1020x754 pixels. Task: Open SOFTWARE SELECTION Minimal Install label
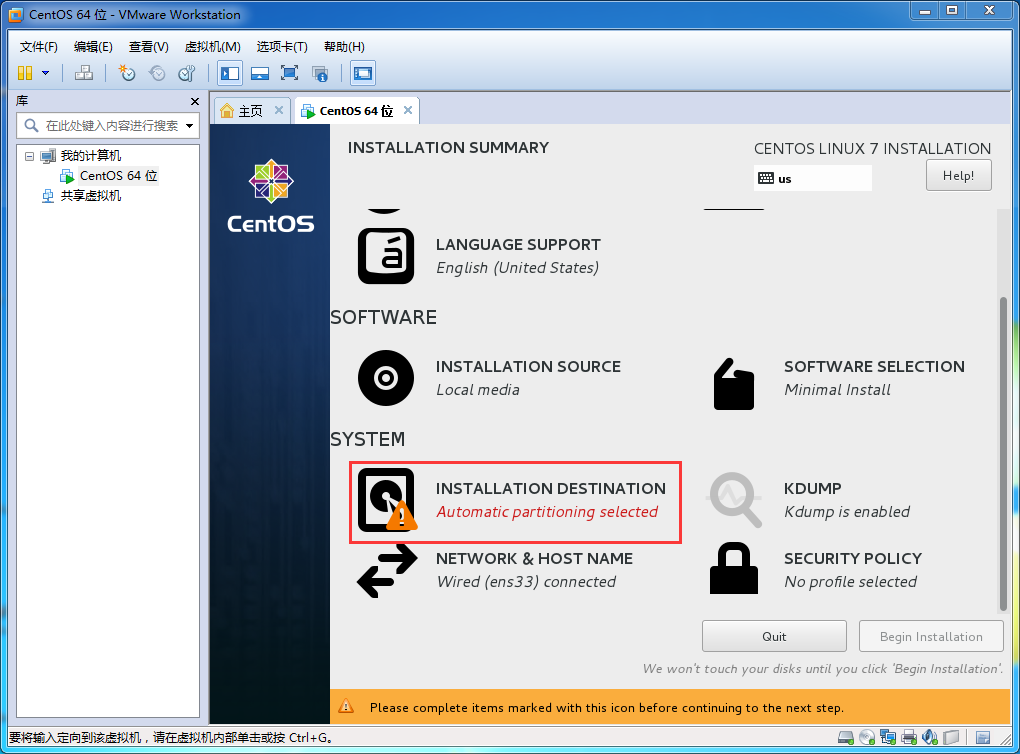(874, 378)
